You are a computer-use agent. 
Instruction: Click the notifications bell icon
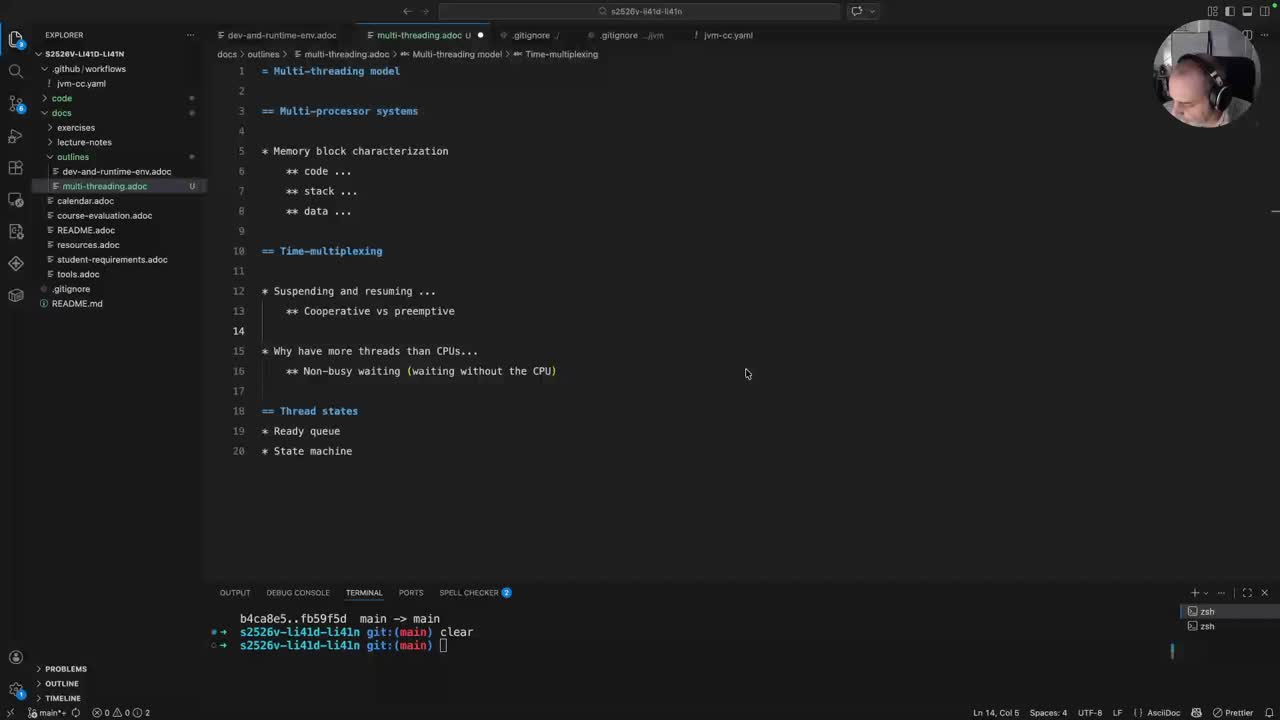1266,713
